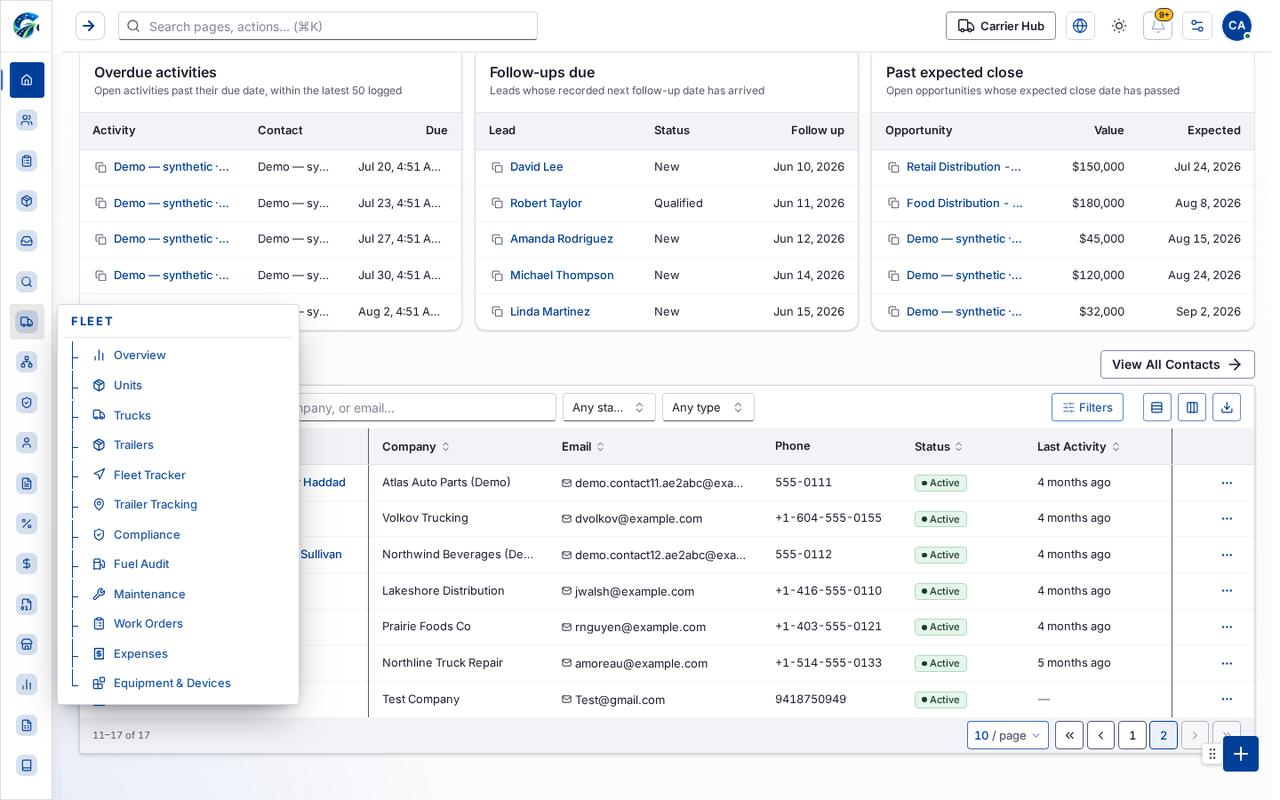The image size is (1280, 800).
Task: Open the notifications bell icon
Action: pyautogui.click(x=1158, y=26)
